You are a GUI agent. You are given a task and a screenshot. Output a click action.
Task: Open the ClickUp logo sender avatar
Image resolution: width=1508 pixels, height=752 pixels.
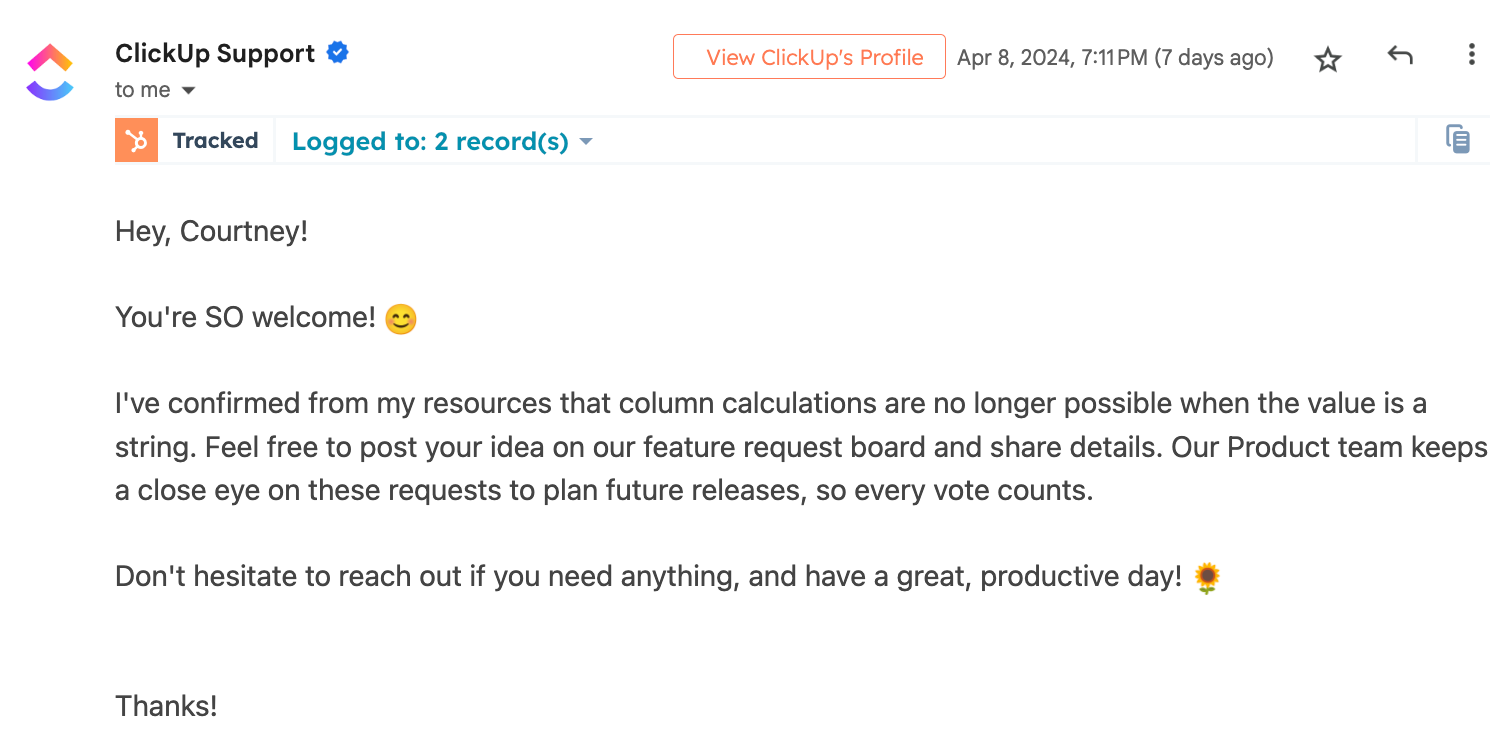(x=50, y=72)
